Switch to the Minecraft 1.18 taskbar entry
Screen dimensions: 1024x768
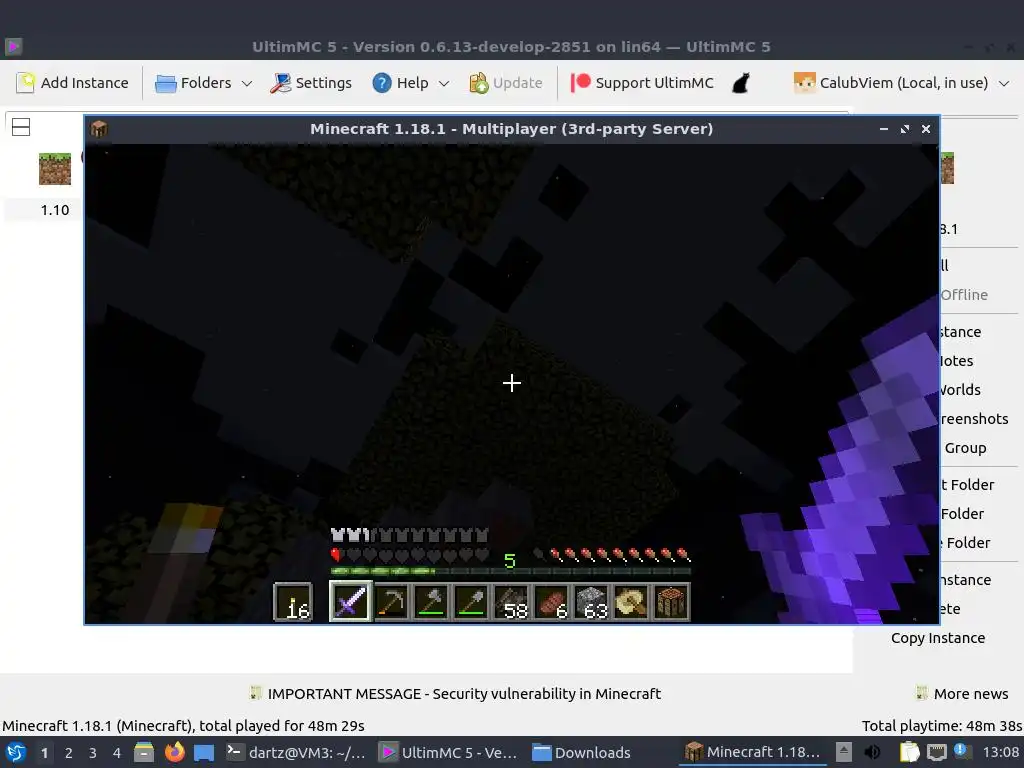point(752,752)
